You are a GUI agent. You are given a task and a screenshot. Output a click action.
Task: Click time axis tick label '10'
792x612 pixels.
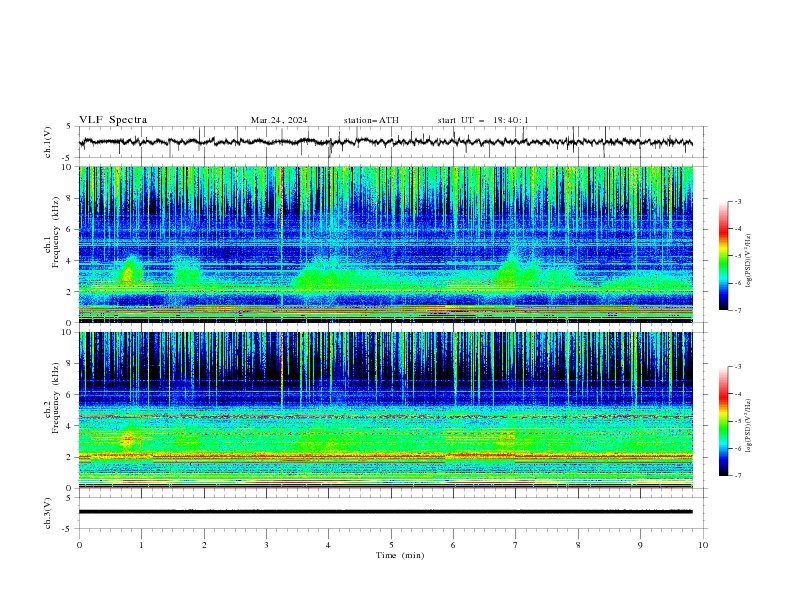pyautogui.click(x=703, y=545)
